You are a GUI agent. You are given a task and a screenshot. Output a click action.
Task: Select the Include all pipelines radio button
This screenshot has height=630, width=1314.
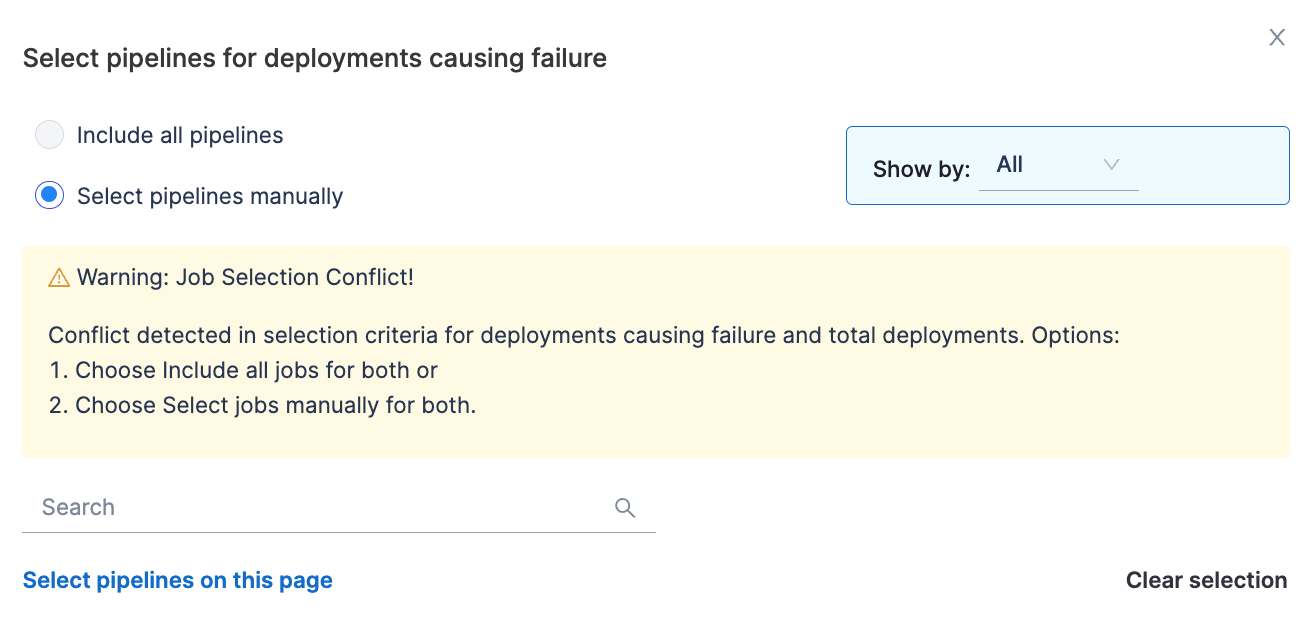click(49, 135)
